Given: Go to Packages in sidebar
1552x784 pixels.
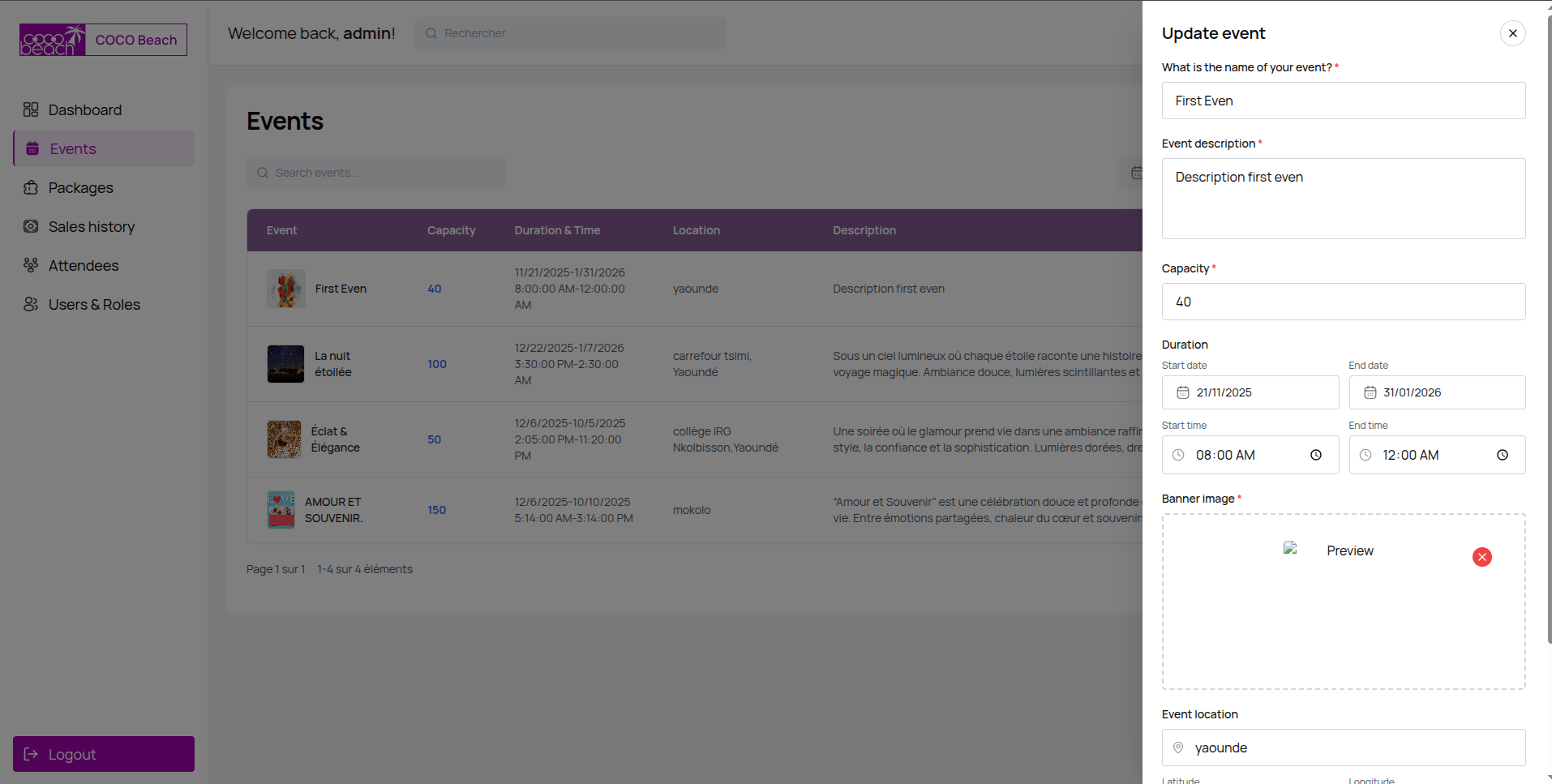Looking at the screenshot, I should click(x=80, y=187).
